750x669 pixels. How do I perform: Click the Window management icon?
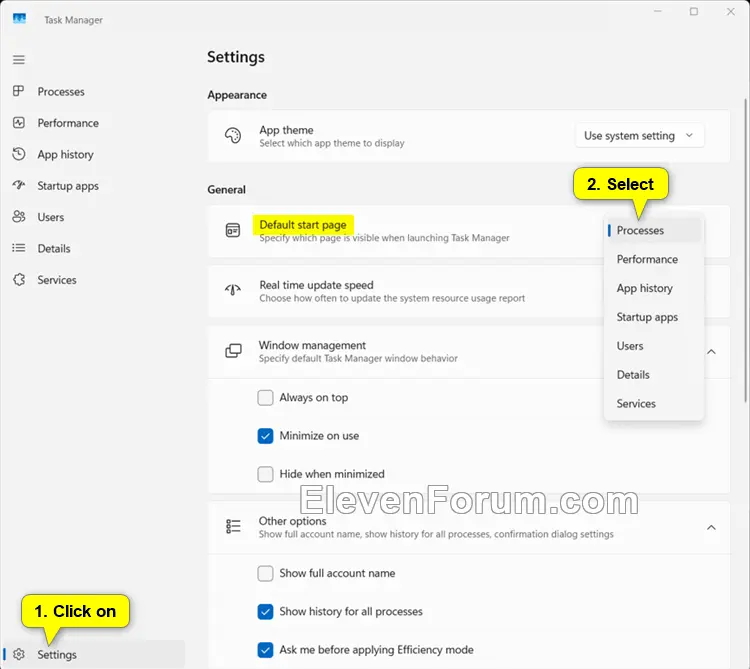pyautogui.click(x=233, y=351)
